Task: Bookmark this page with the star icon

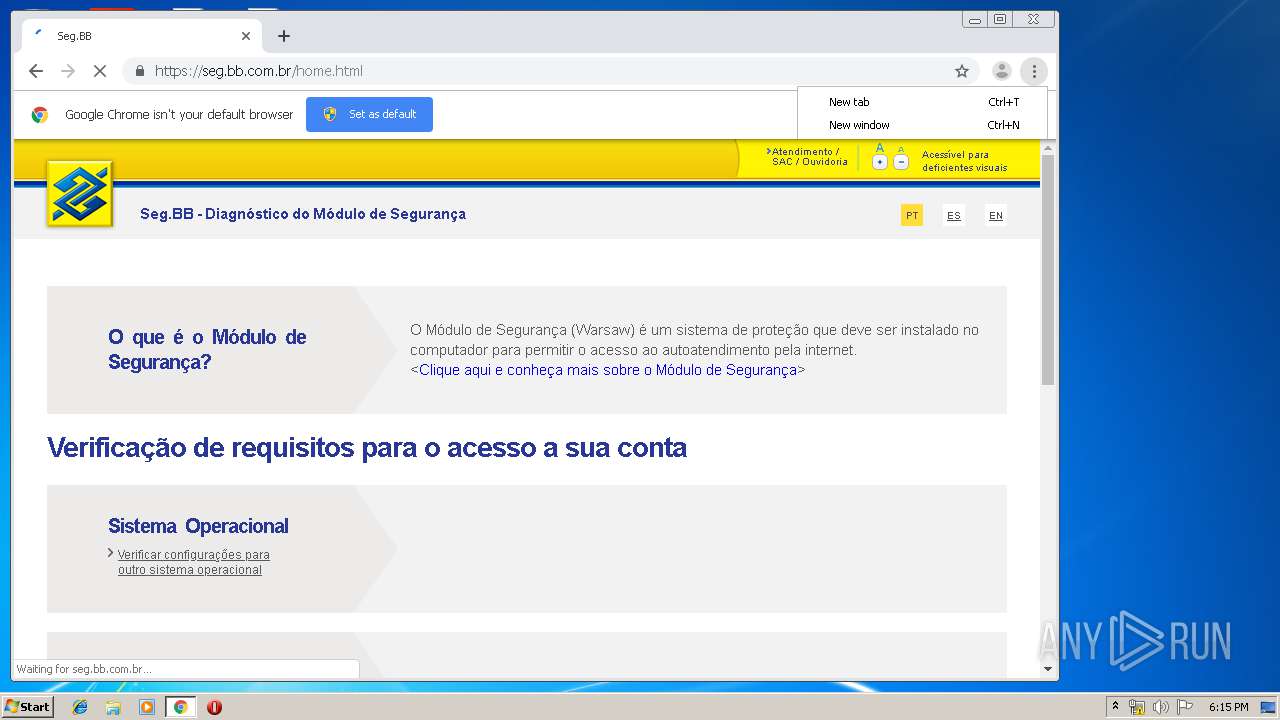Action: 962,71
